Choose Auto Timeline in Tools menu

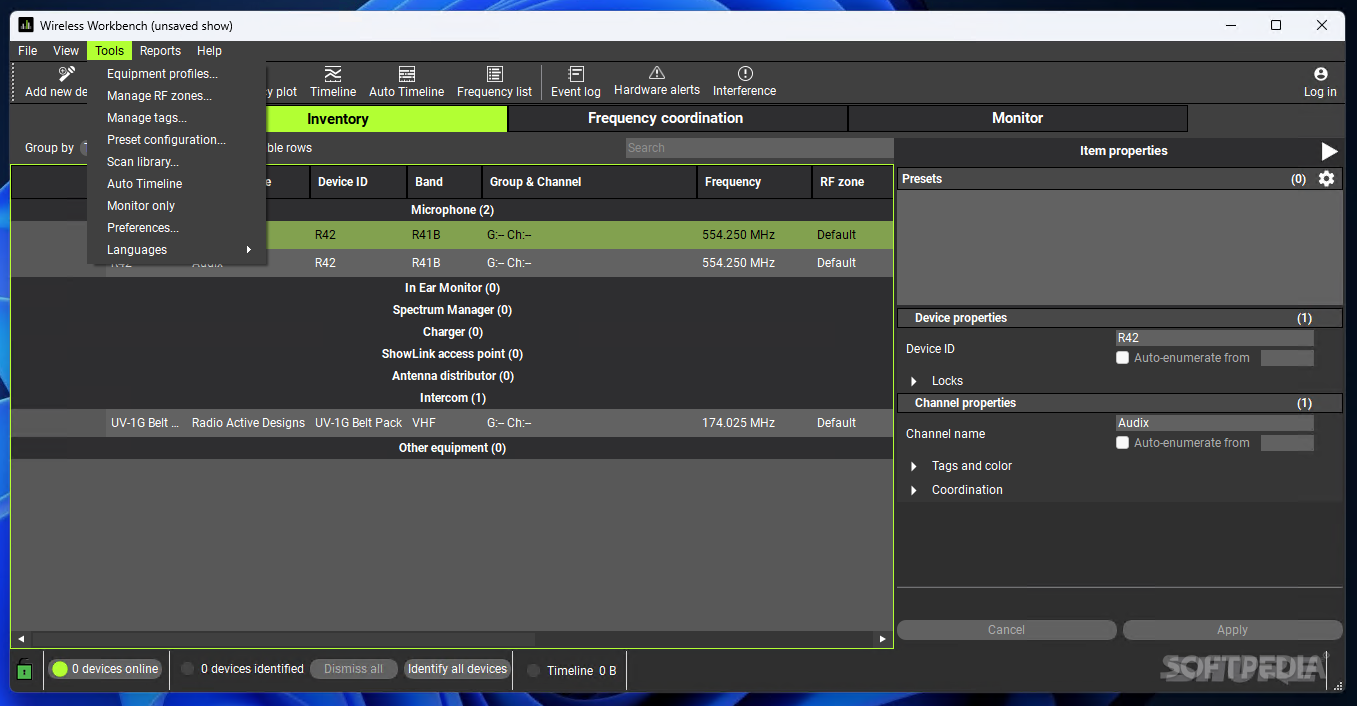pos(177,184)
